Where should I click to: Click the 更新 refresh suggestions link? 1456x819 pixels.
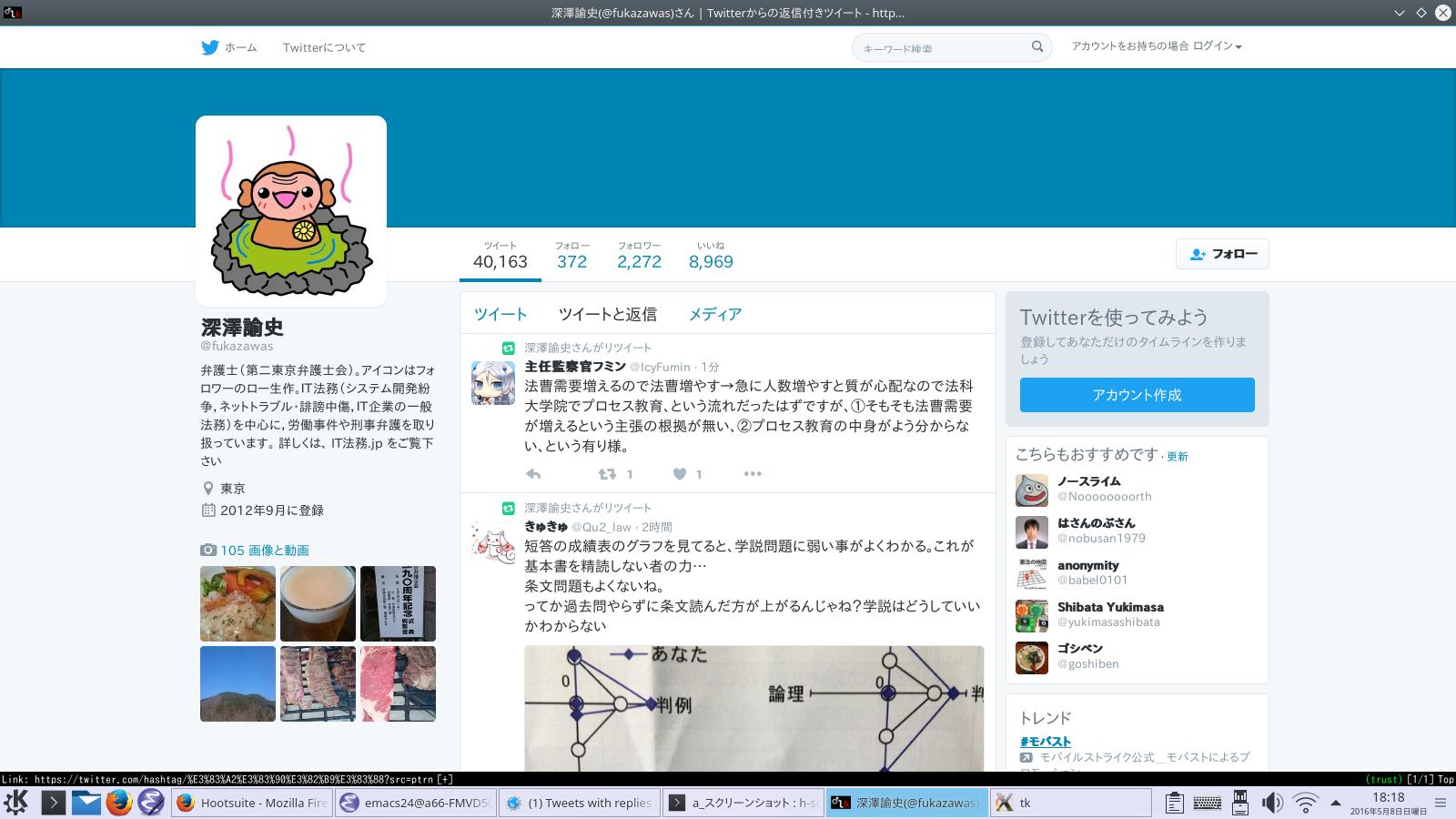[x=1178, y=456]
